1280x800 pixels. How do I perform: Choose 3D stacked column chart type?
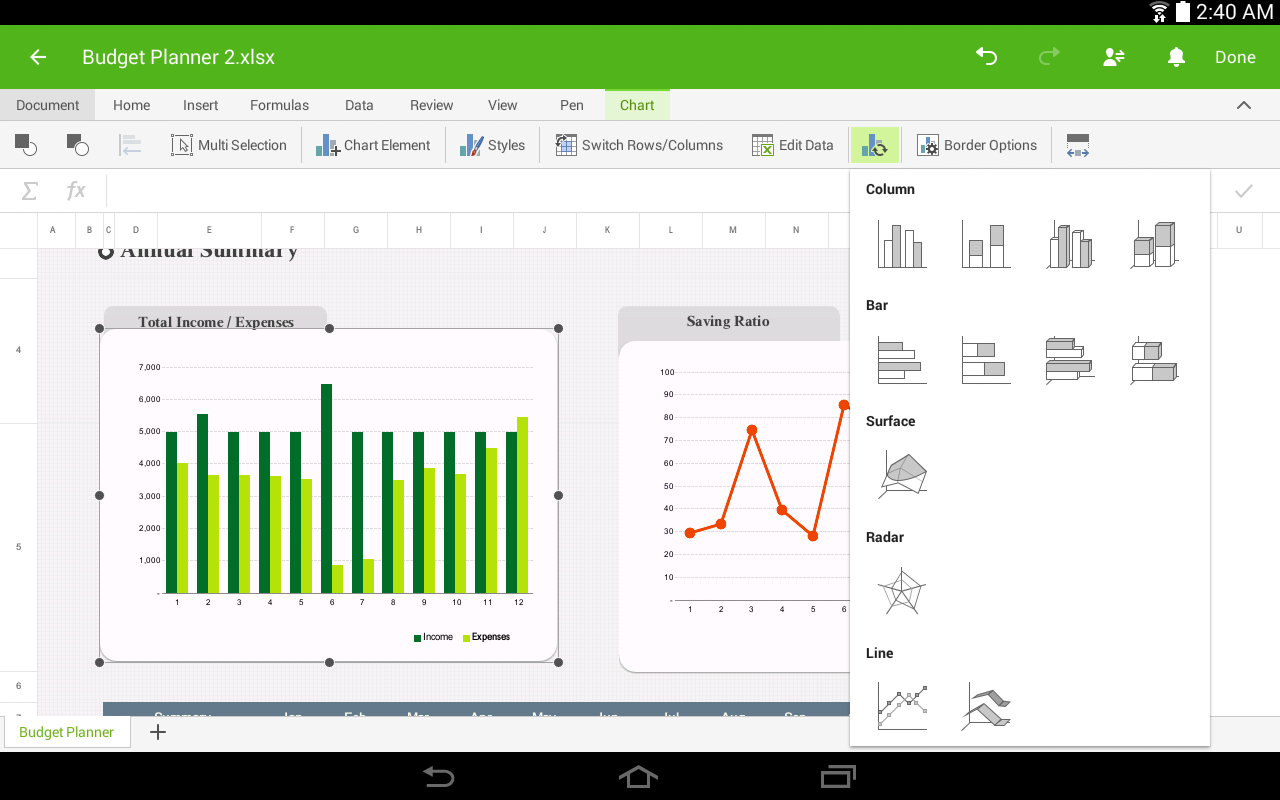click(x=1154, y=244)
